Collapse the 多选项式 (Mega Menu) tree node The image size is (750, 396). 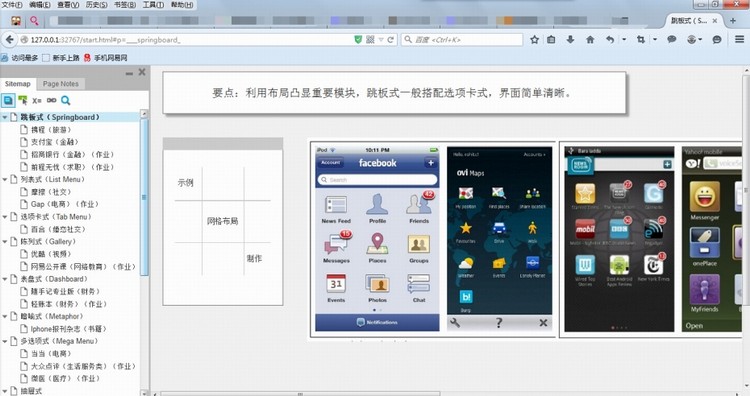5,341
